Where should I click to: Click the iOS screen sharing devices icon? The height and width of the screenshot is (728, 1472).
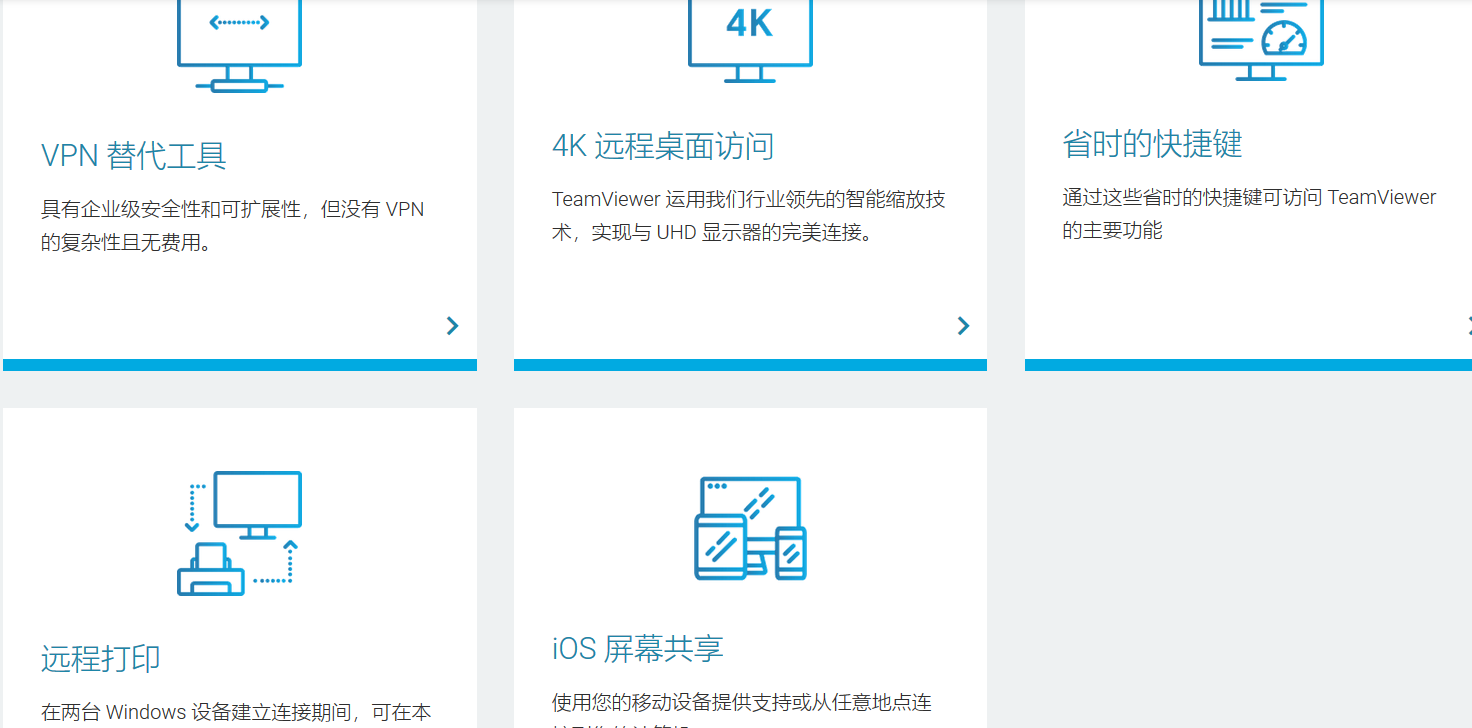(750, 528)
